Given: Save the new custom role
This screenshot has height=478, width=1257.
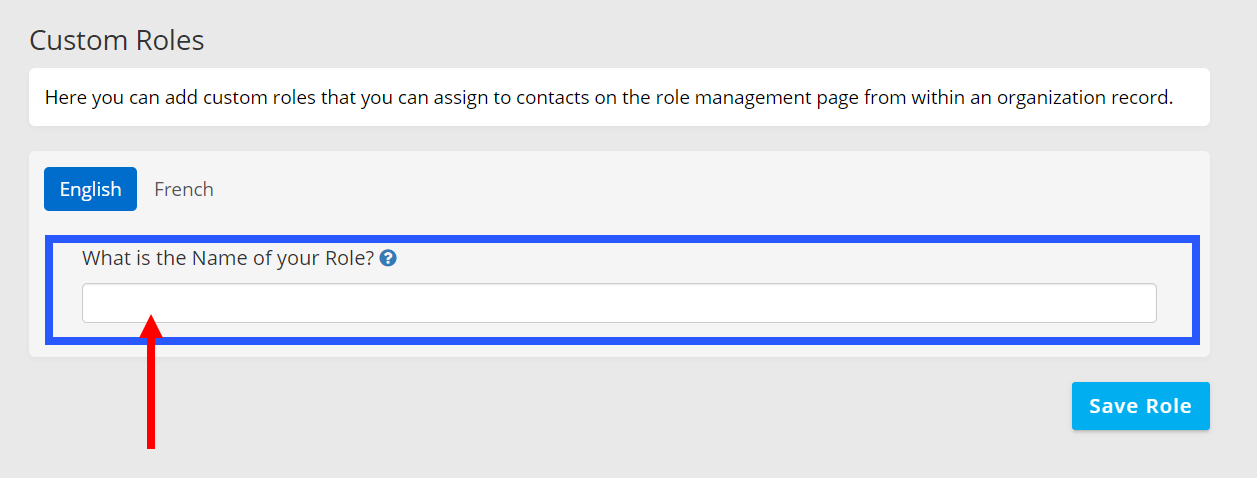Looking at the screenshot, I should [x=1140, y=406].
